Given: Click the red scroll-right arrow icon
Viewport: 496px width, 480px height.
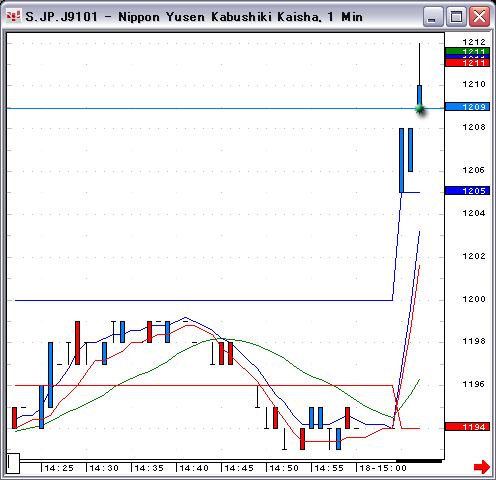Looking at the screenshot, I should coord(482,467).
